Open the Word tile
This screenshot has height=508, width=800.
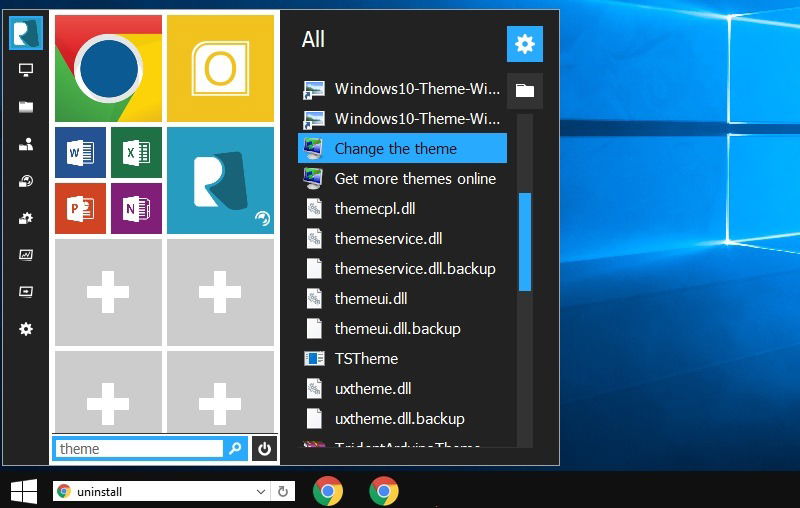click(x=81, y=153)
